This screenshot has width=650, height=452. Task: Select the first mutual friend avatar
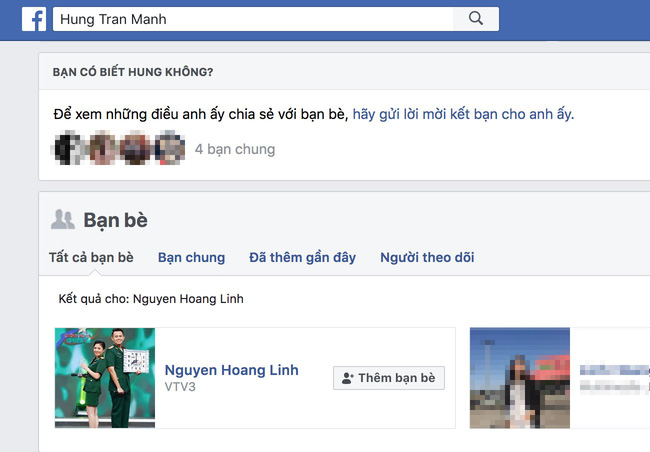click(x=69, y=149)
